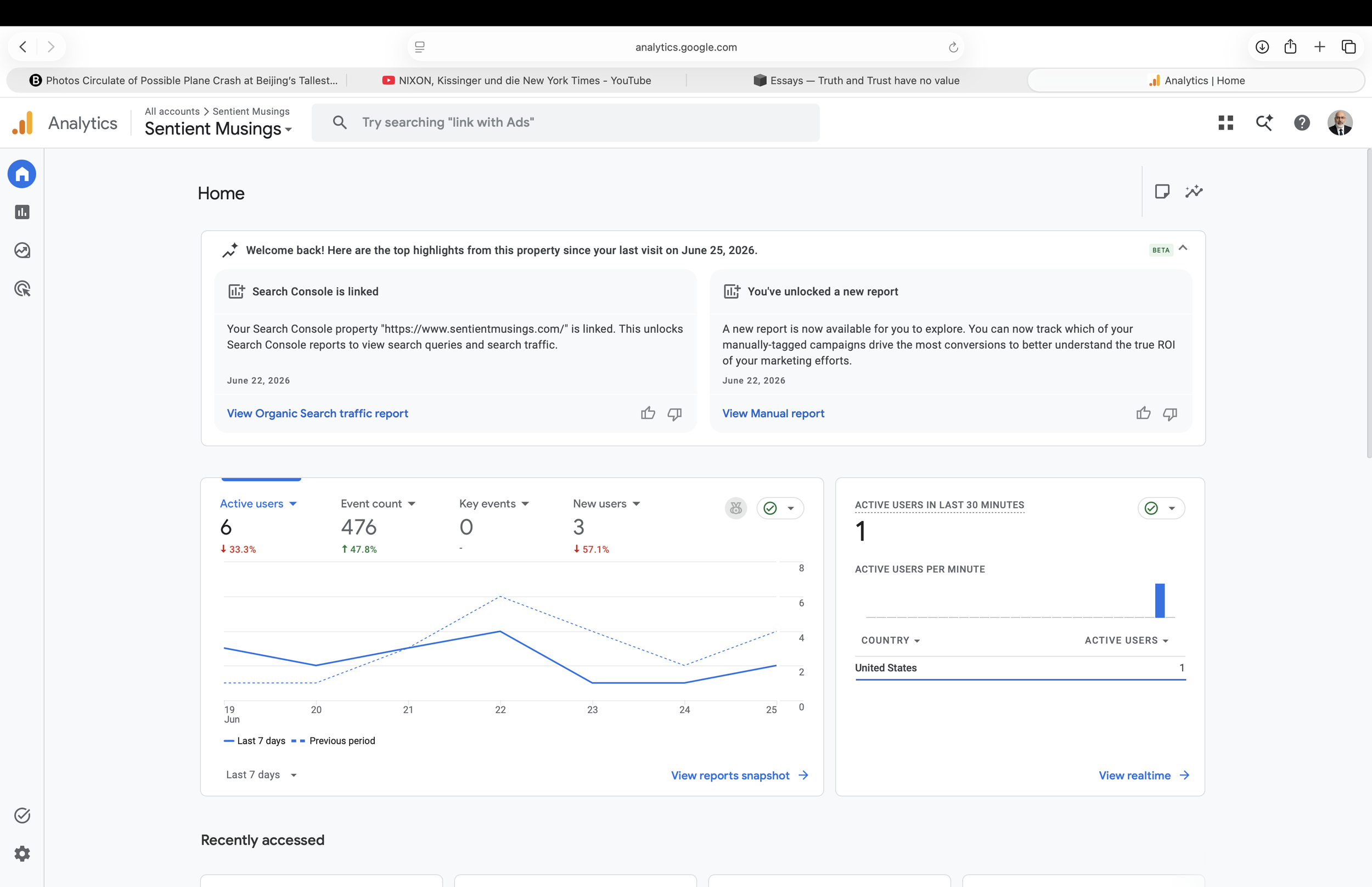This screenshot has height=887, width=1372.
Task: Open the Help icon
Action: tap(1302, 123)
